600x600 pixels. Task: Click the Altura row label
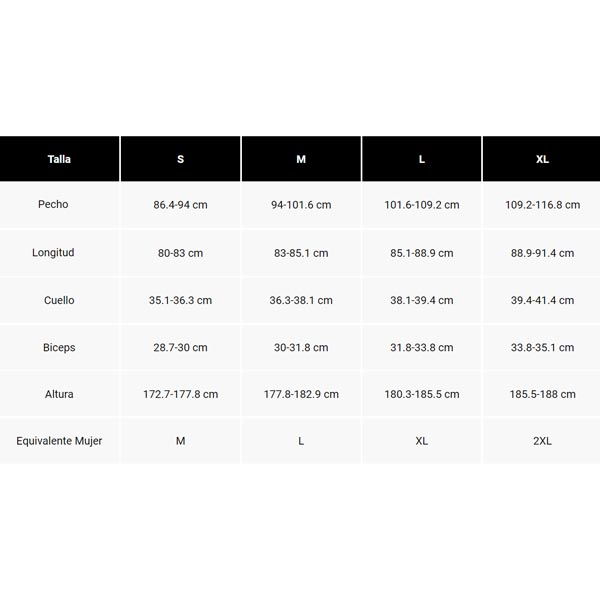coord(59,395)
